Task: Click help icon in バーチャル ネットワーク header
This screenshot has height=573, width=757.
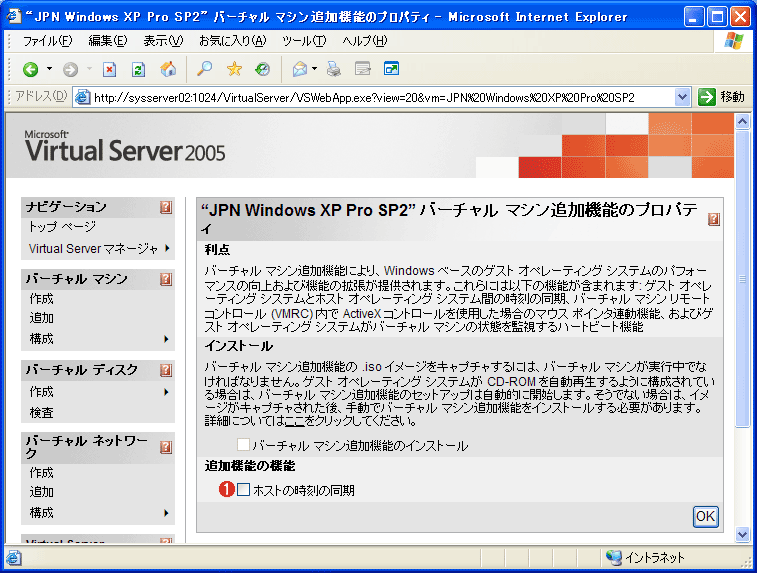Action: tap(166, 447)
